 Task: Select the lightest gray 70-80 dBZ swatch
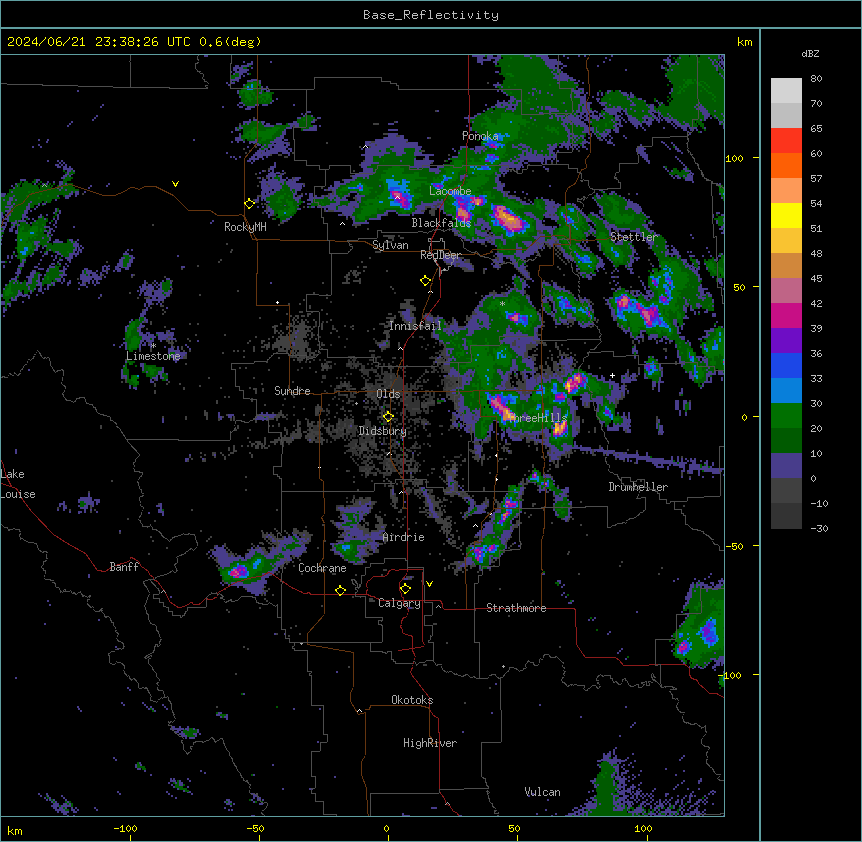(786, 91)
